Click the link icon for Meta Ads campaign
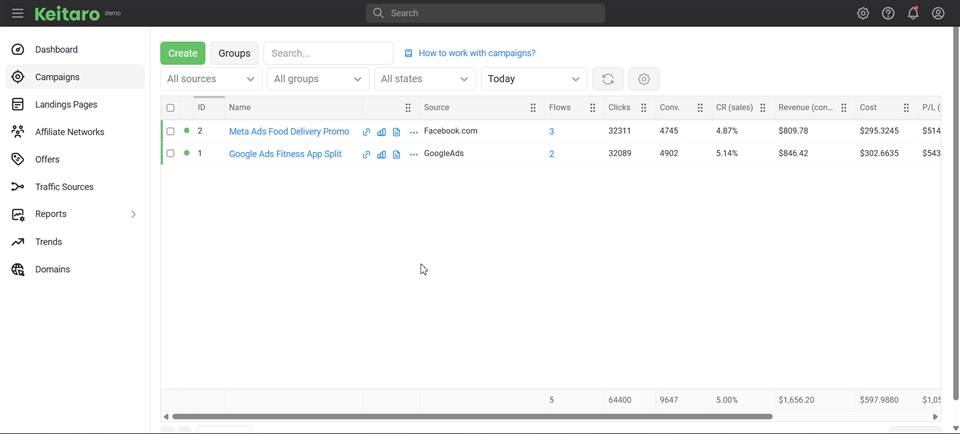The image size is (960, 434). pos(366,132)
